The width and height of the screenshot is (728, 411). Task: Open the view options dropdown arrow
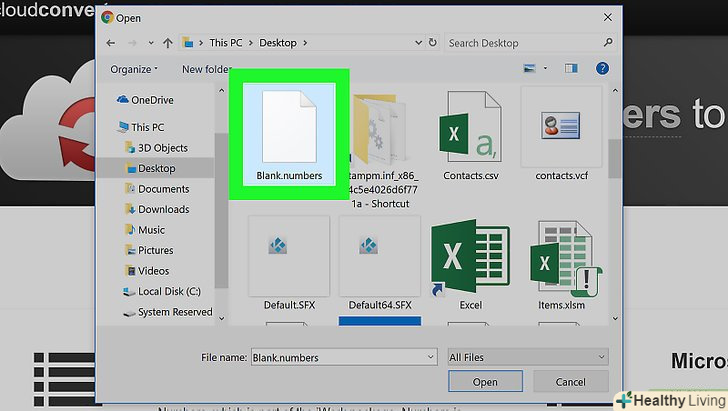tap(546, 69)
